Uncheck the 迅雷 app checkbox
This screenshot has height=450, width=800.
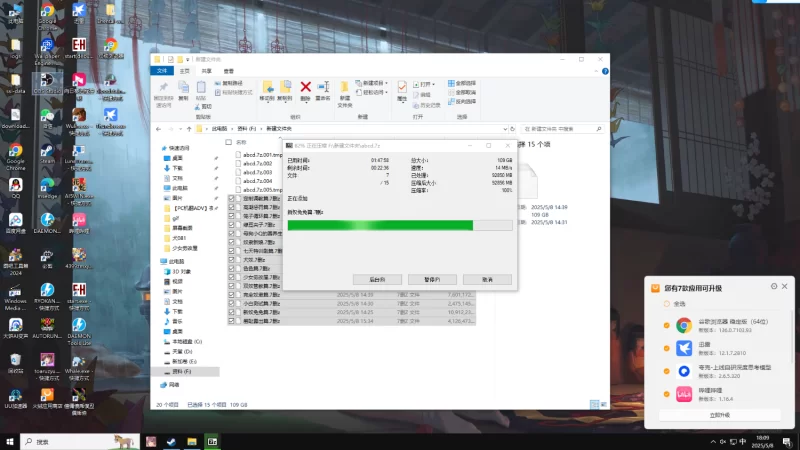(x=666, y=348)
